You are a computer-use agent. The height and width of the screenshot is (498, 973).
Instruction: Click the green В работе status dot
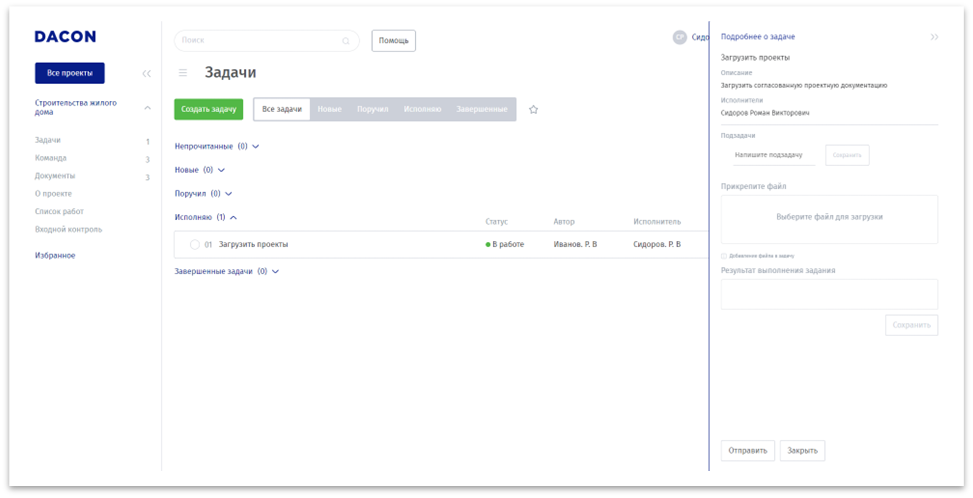[x=488, y=244]
